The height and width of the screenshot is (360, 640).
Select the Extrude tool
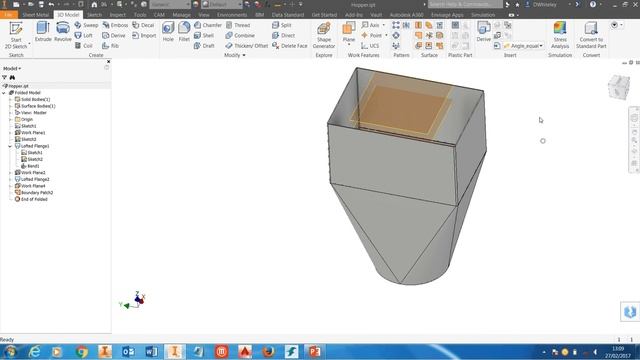pos(43,32)
